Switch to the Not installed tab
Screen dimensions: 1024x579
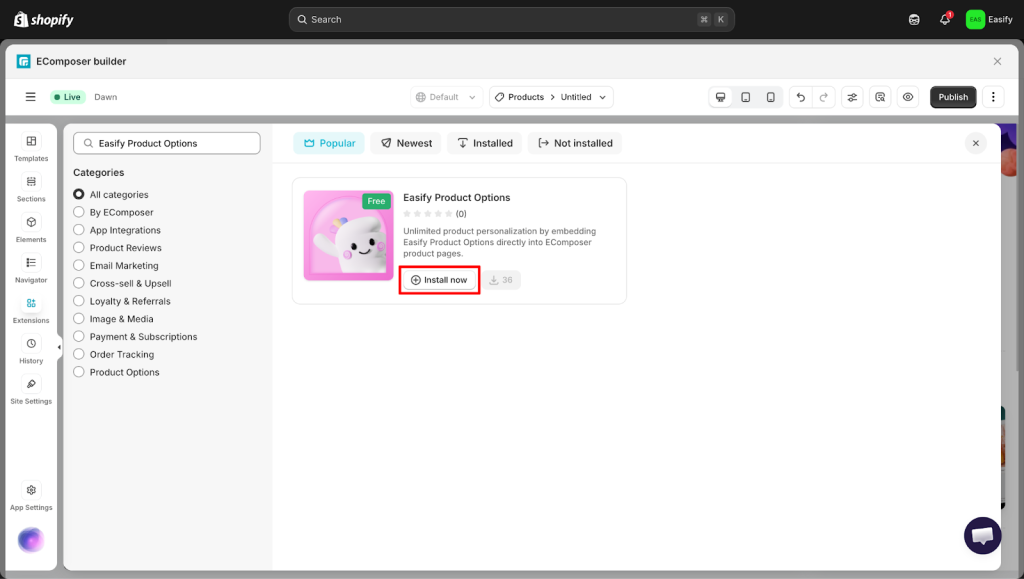[575, 143]
